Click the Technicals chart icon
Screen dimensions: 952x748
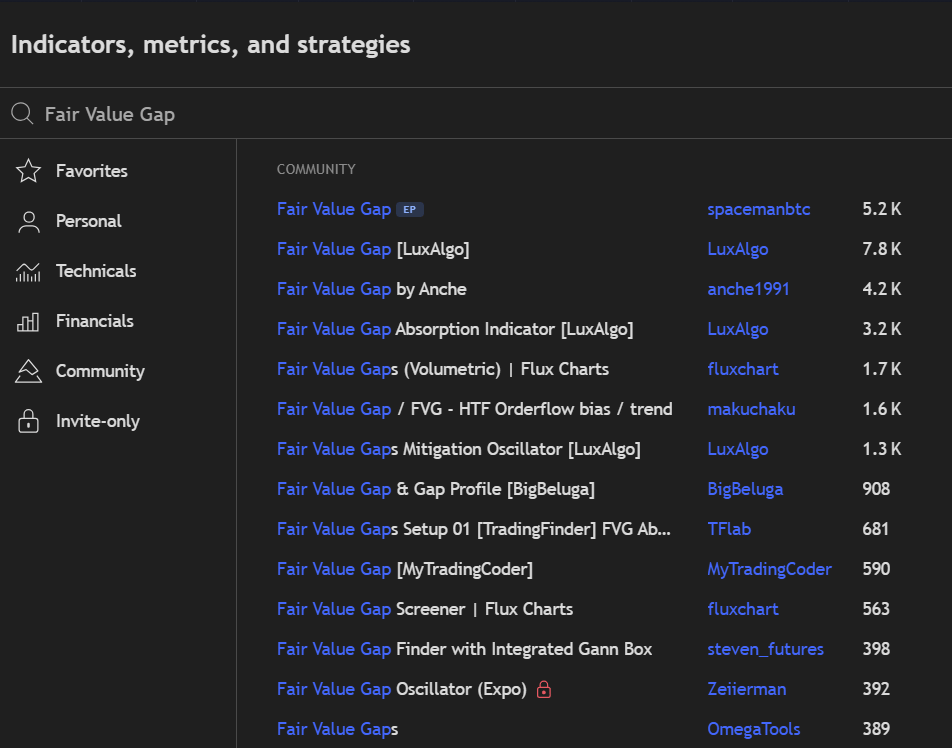[28, 271]
